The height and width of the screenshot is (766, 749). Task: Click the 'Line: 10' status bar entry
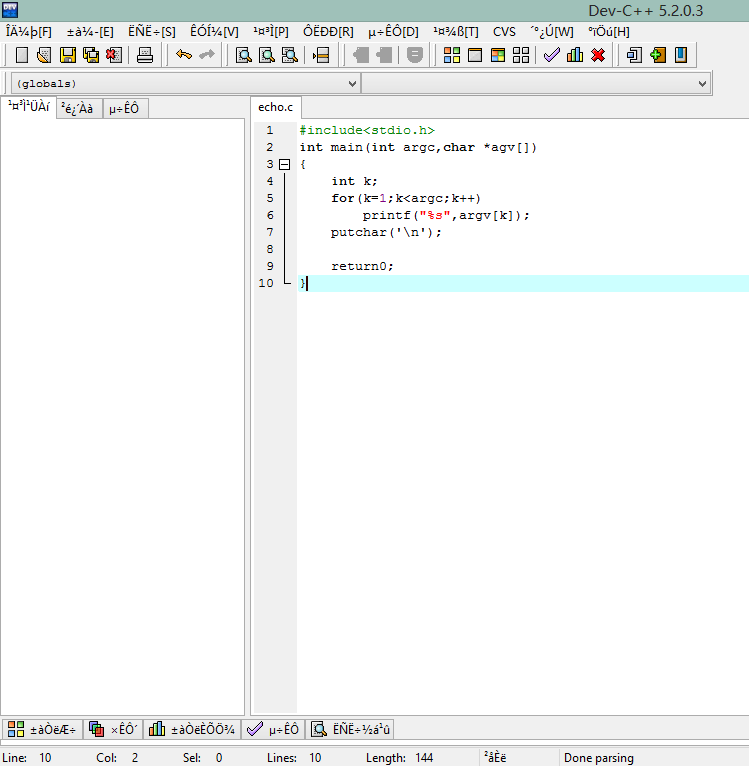point(26,758)
